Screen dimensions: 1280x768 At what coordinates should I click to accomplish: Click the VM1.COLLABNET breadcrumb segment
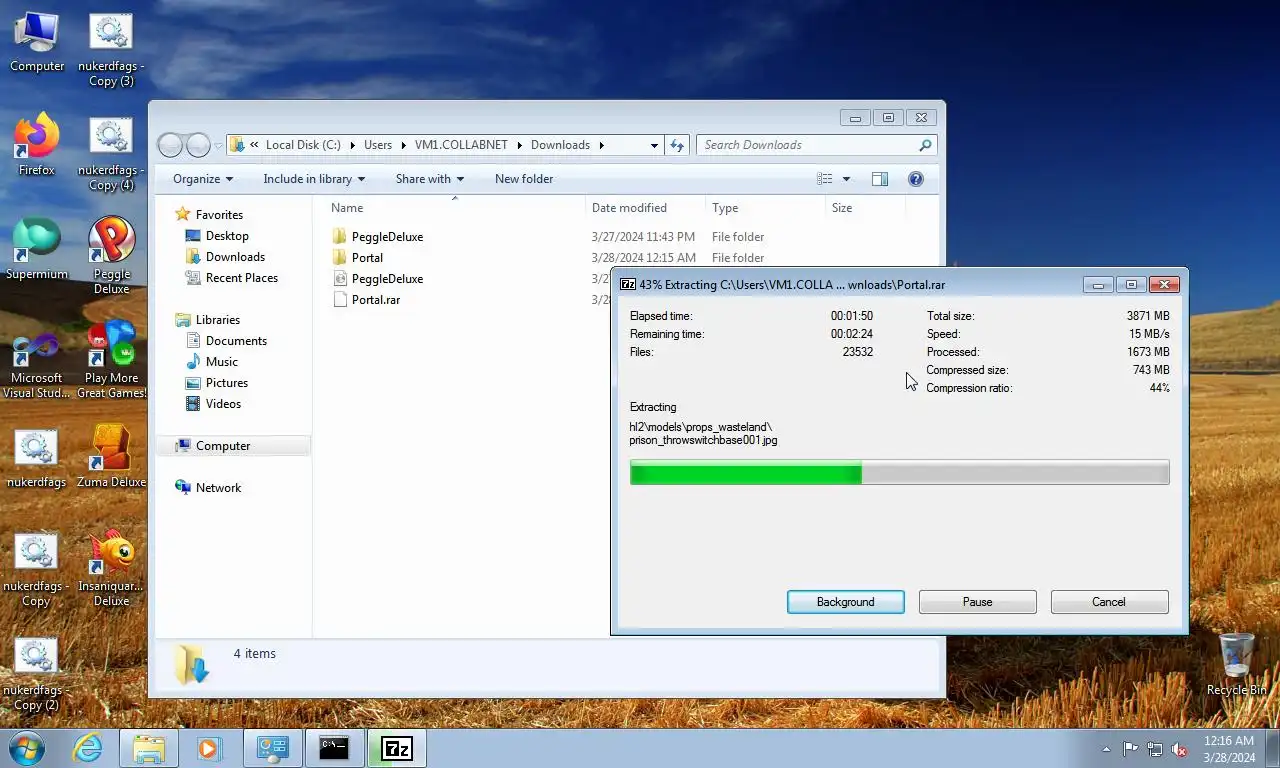[x=461, y=145]
